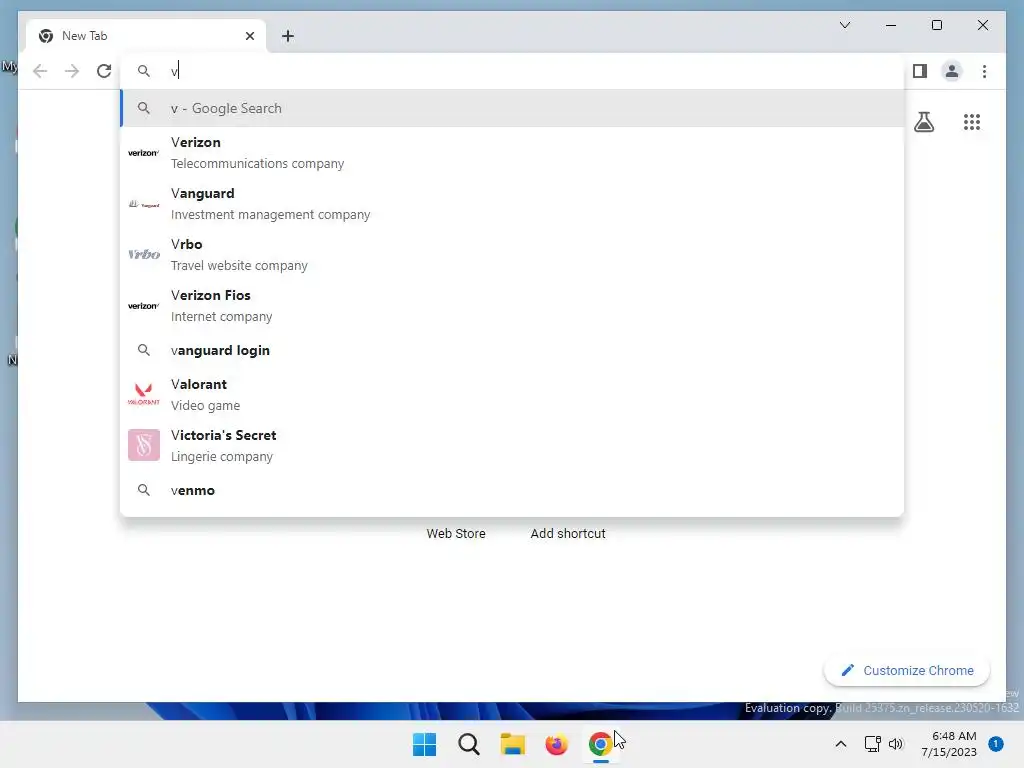Select the New Tab tab

pyautogui.click(x=146, y=36)
